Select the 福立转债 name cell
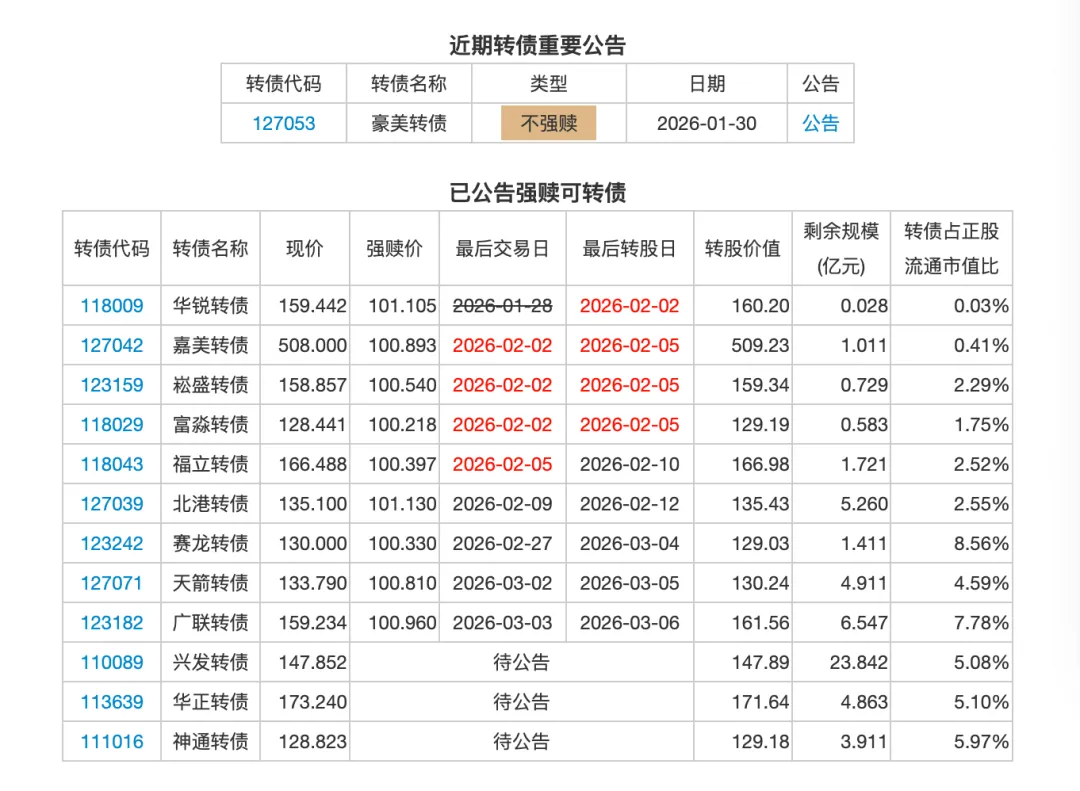The image size is (1080, 791). [x=210, y=464]
